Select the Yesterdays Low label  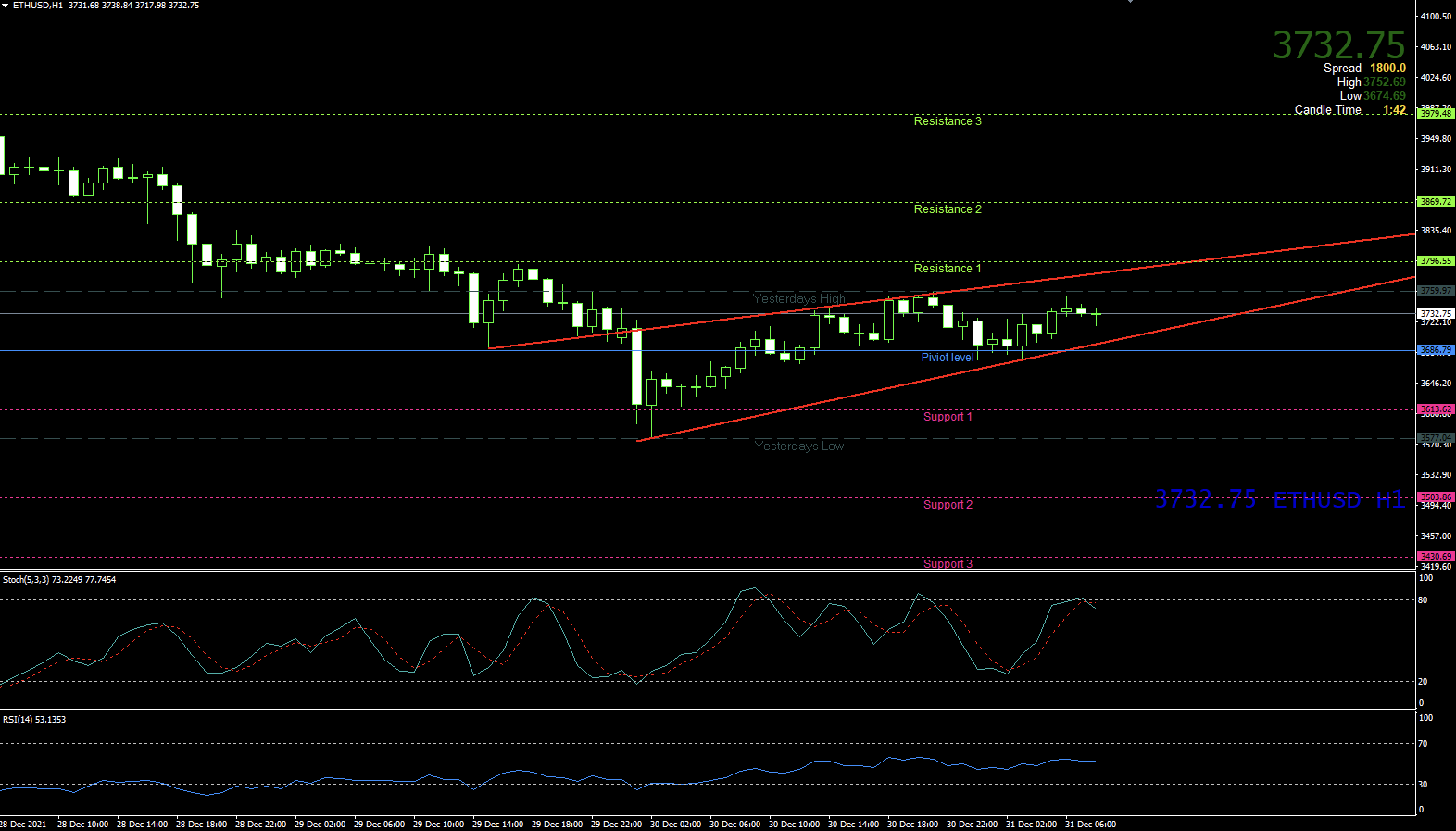[x=798, y=447]
